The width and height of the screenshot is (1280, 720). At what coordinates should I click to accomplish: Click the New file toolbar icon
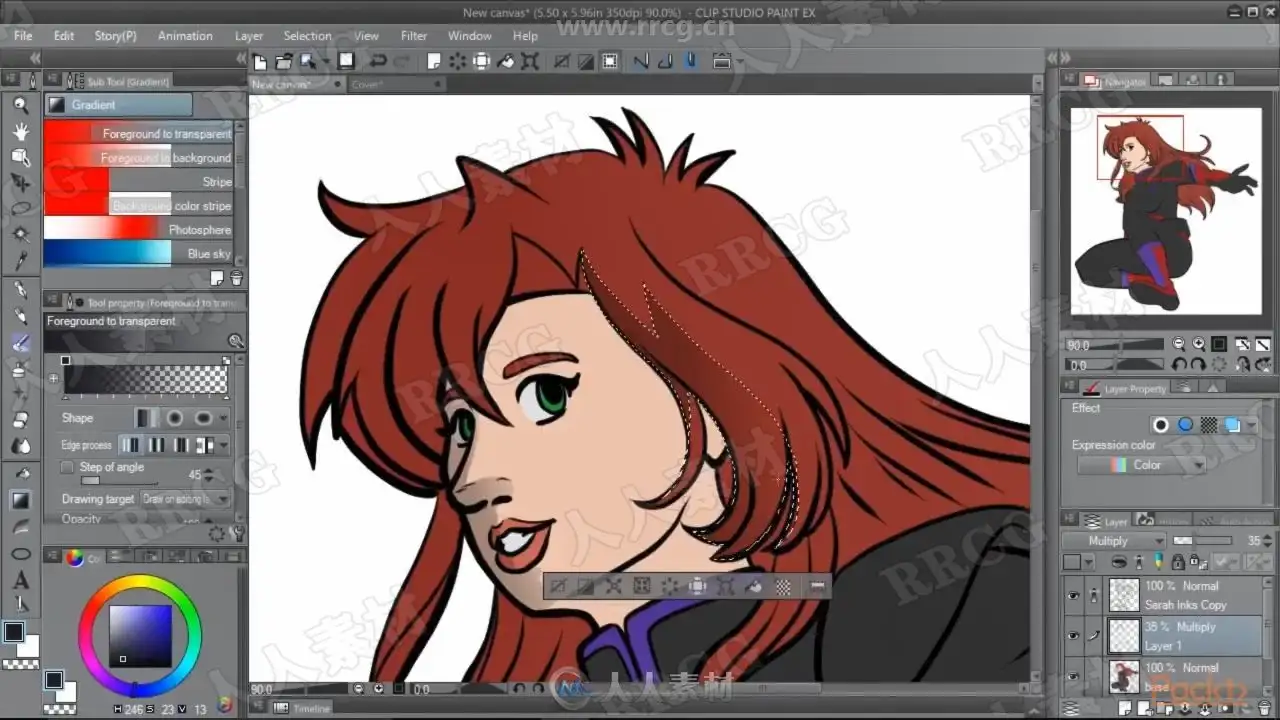[x=260, y=61]
